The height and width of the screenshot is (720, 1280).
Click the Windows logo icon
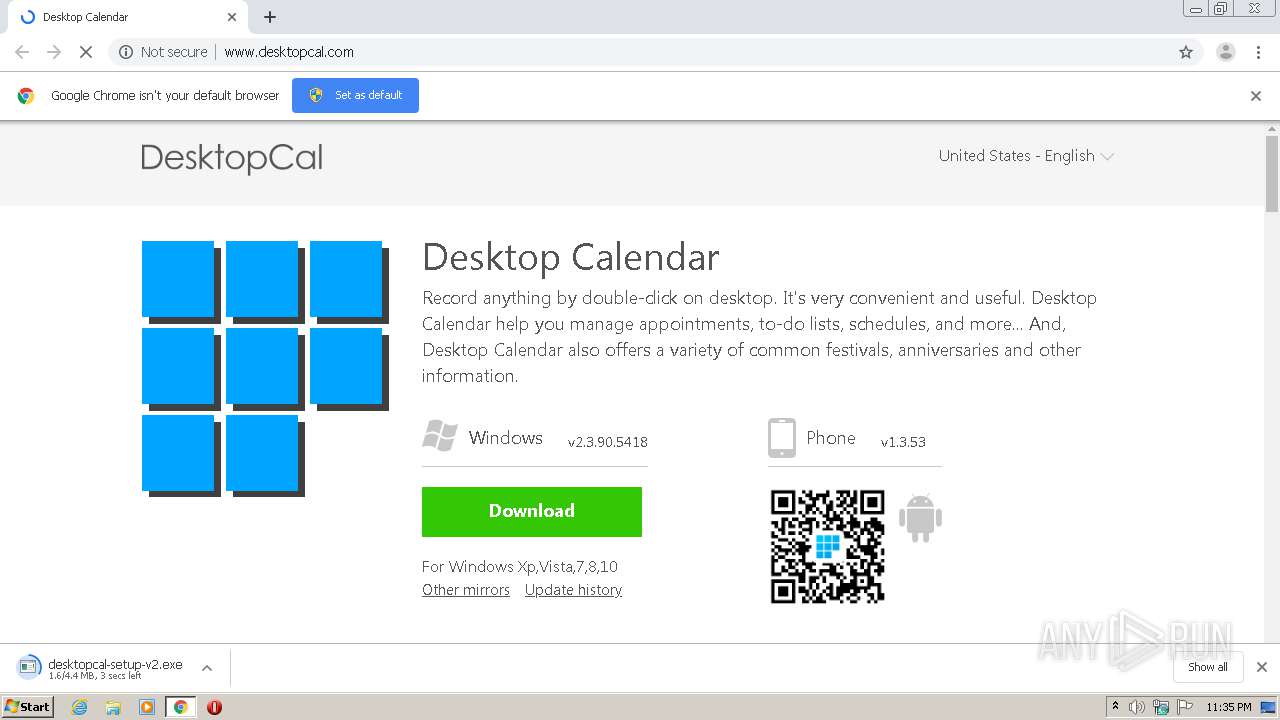click(x=440, y=437)
